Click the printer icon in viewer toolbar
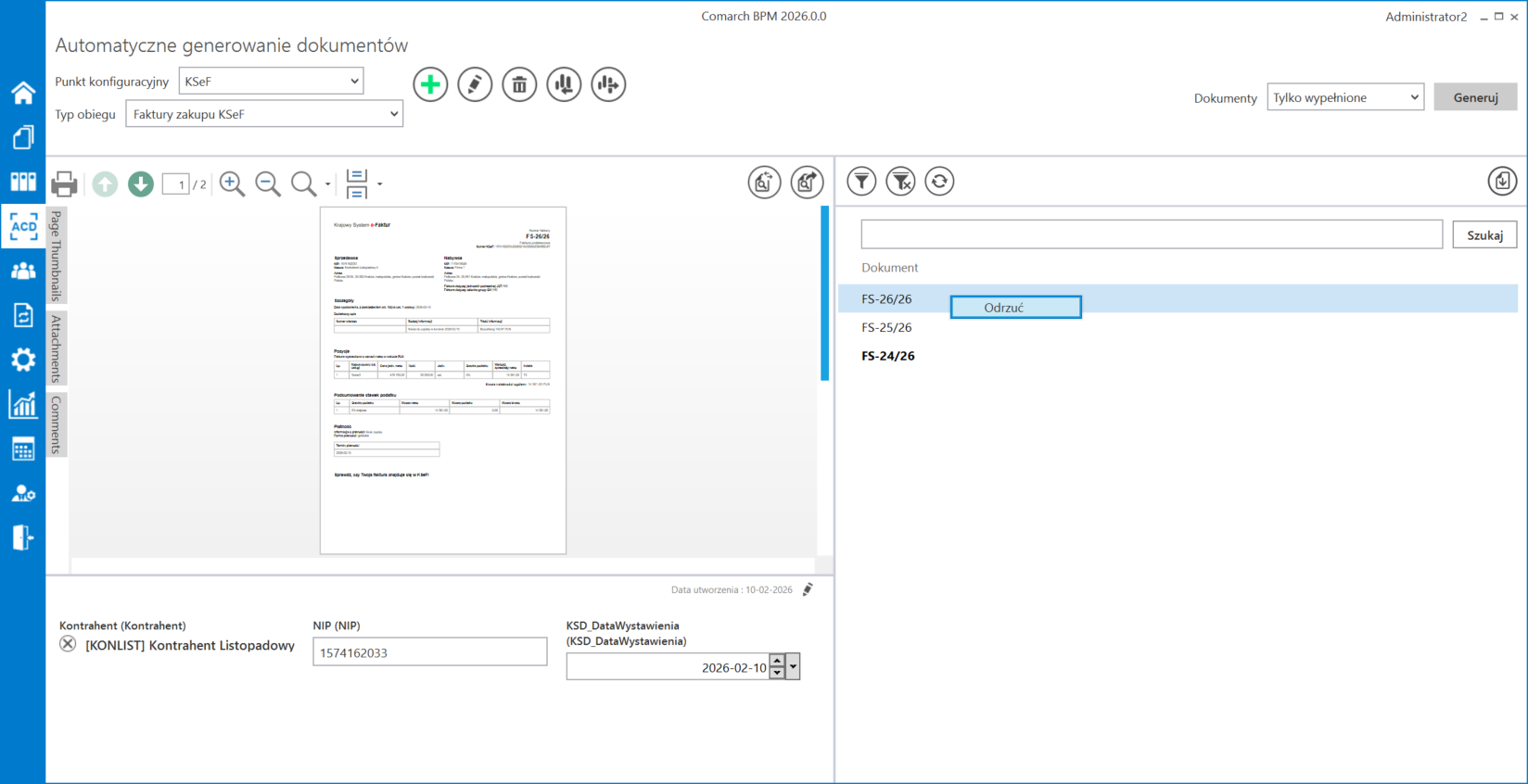Screen dimensions: 1528x784 (x=64, y=183)
